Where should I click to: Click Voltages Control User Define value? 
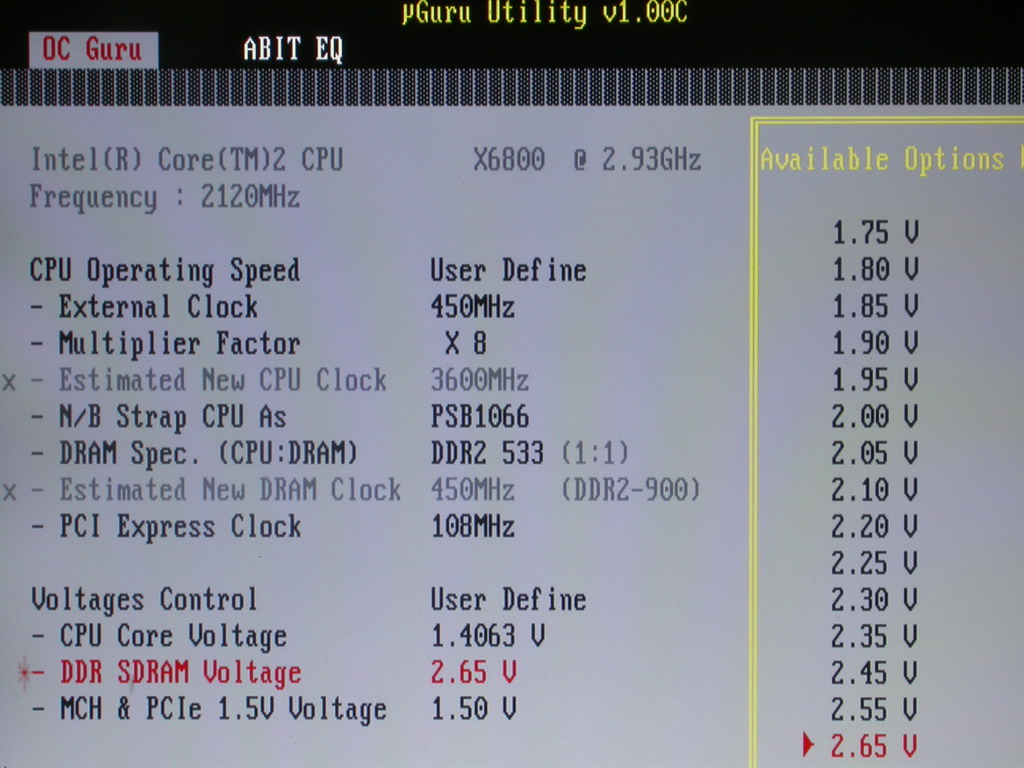tap(508, 600)
